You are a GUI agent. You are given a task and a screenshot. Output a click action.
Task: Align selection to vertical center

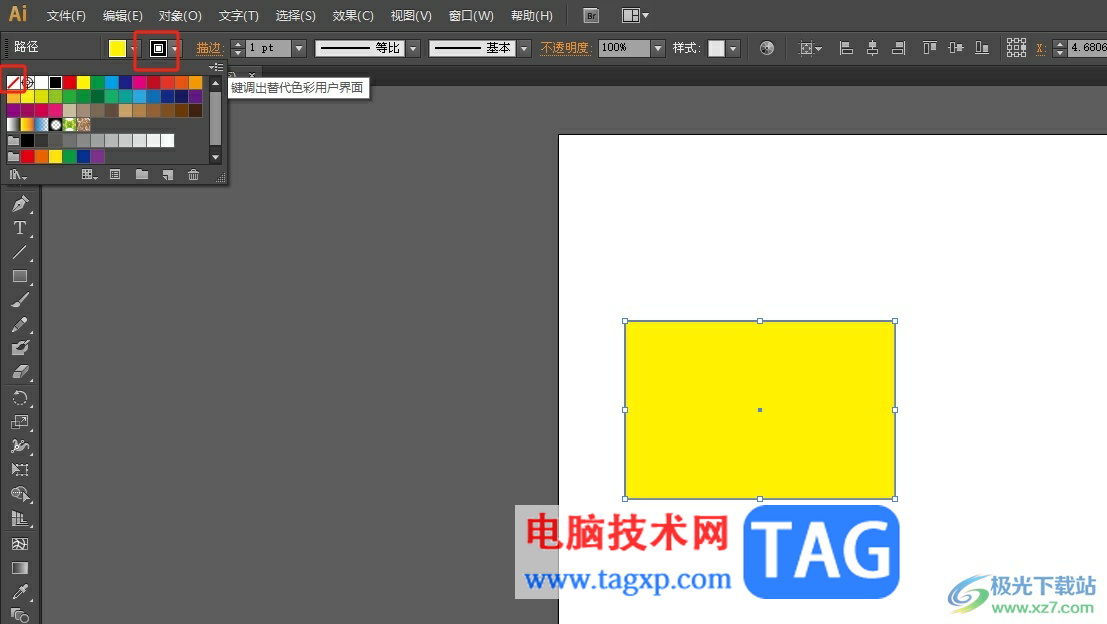point(956,48)
